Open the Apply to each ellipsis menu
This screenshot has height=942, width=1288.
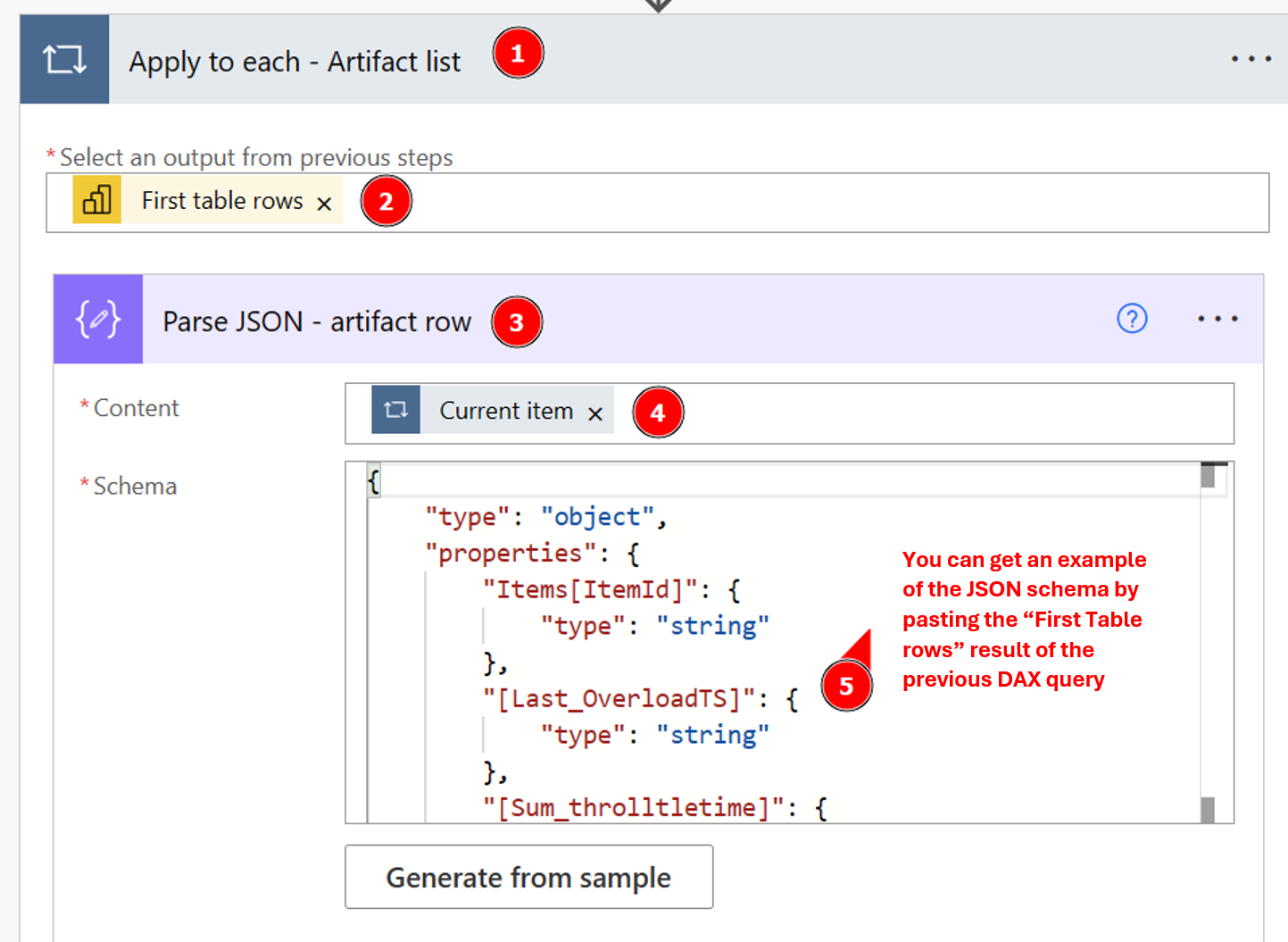(1251, 60)
